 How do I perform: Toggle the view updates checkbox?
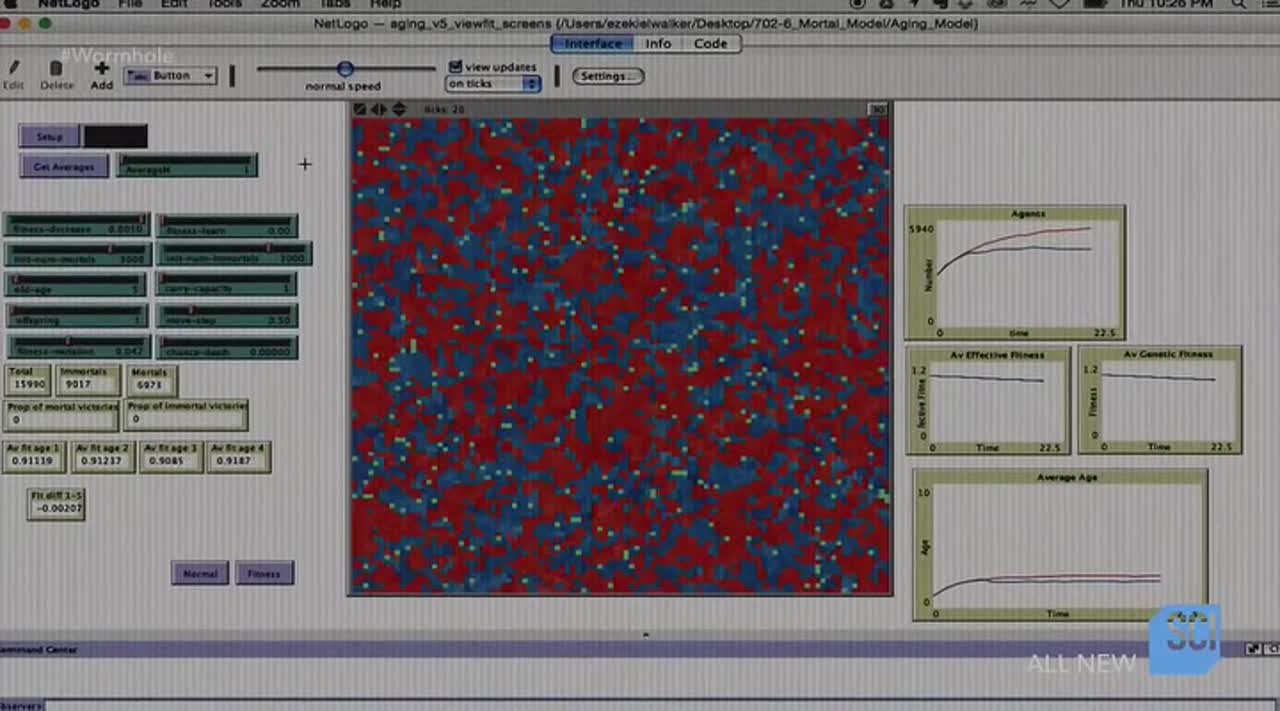coord(456,67)
